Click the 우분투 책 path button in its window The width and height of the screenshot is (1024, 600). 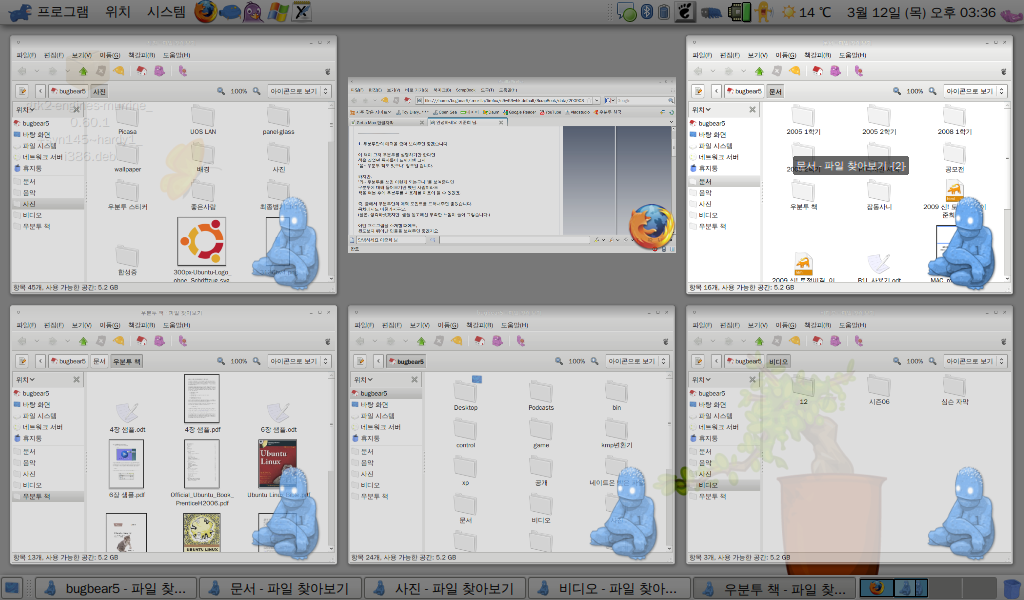(127, 361)
